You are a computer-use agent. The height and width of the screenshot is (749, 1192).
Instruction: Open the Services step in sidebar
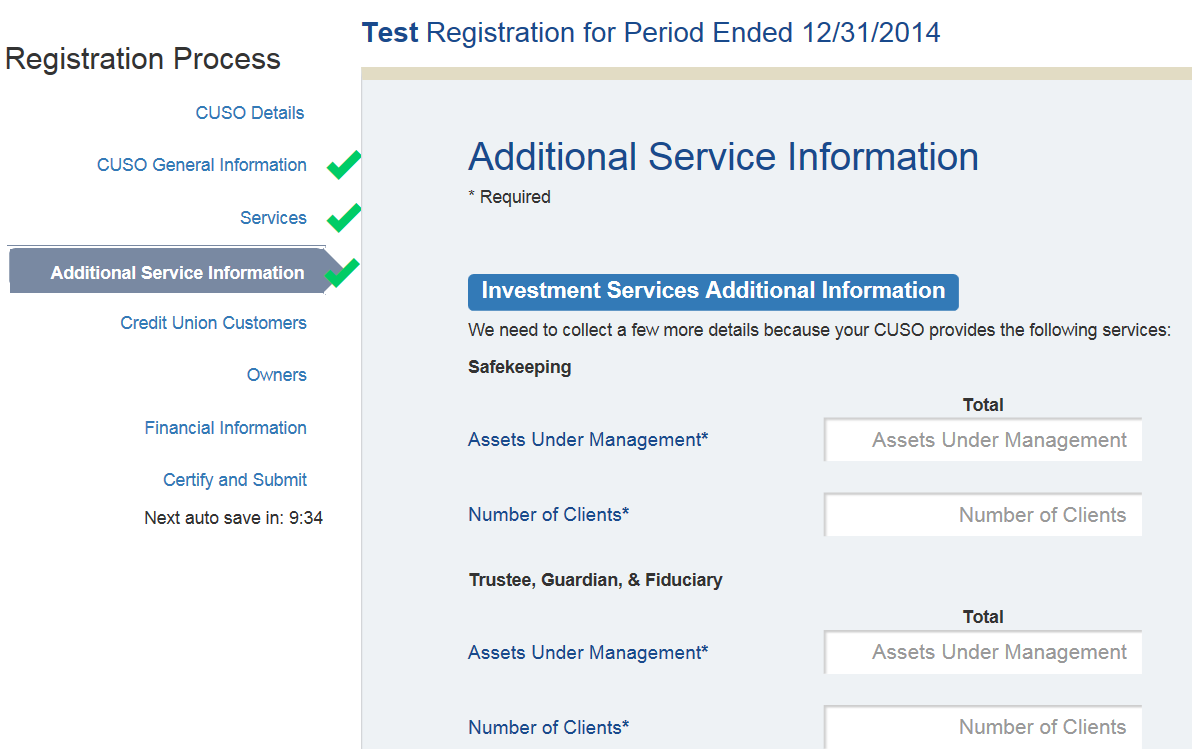(x=273, y=218)
